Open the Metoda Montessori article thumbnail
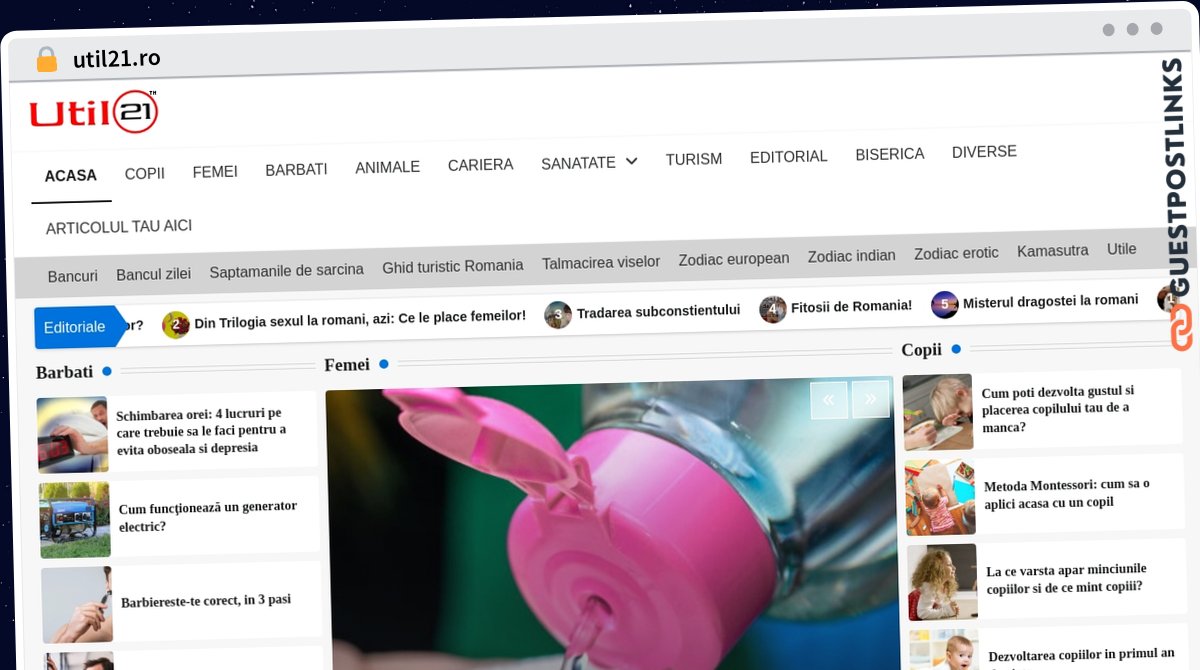The width and height of the screenshot is (1200, 670). coord(940,497)
